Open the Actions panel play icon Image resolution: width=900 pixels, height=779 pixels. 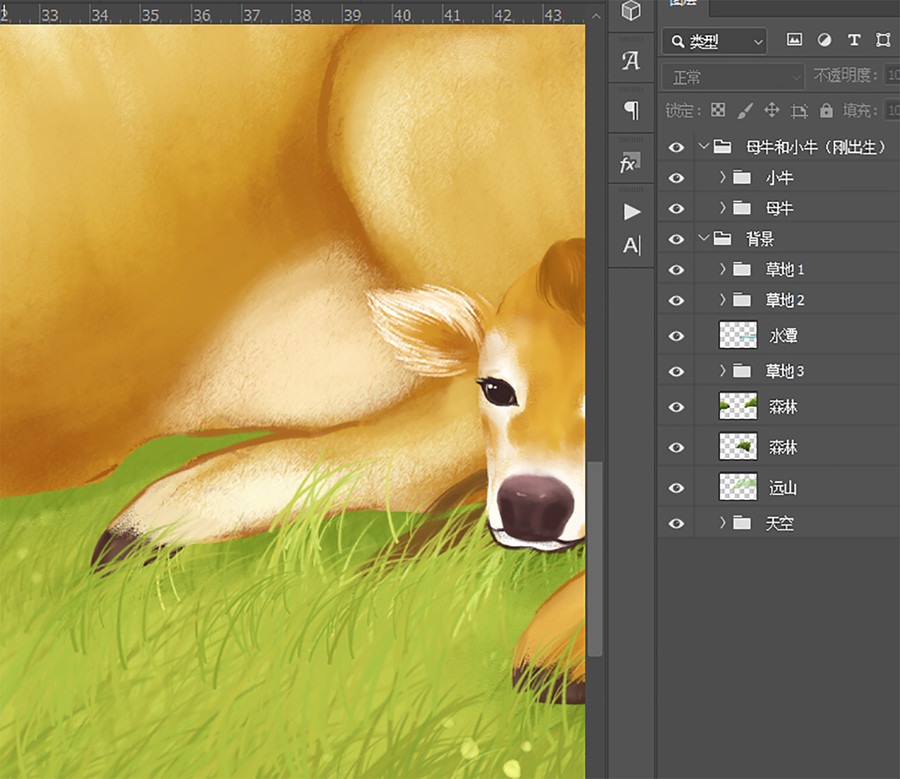tap(632, 212)
